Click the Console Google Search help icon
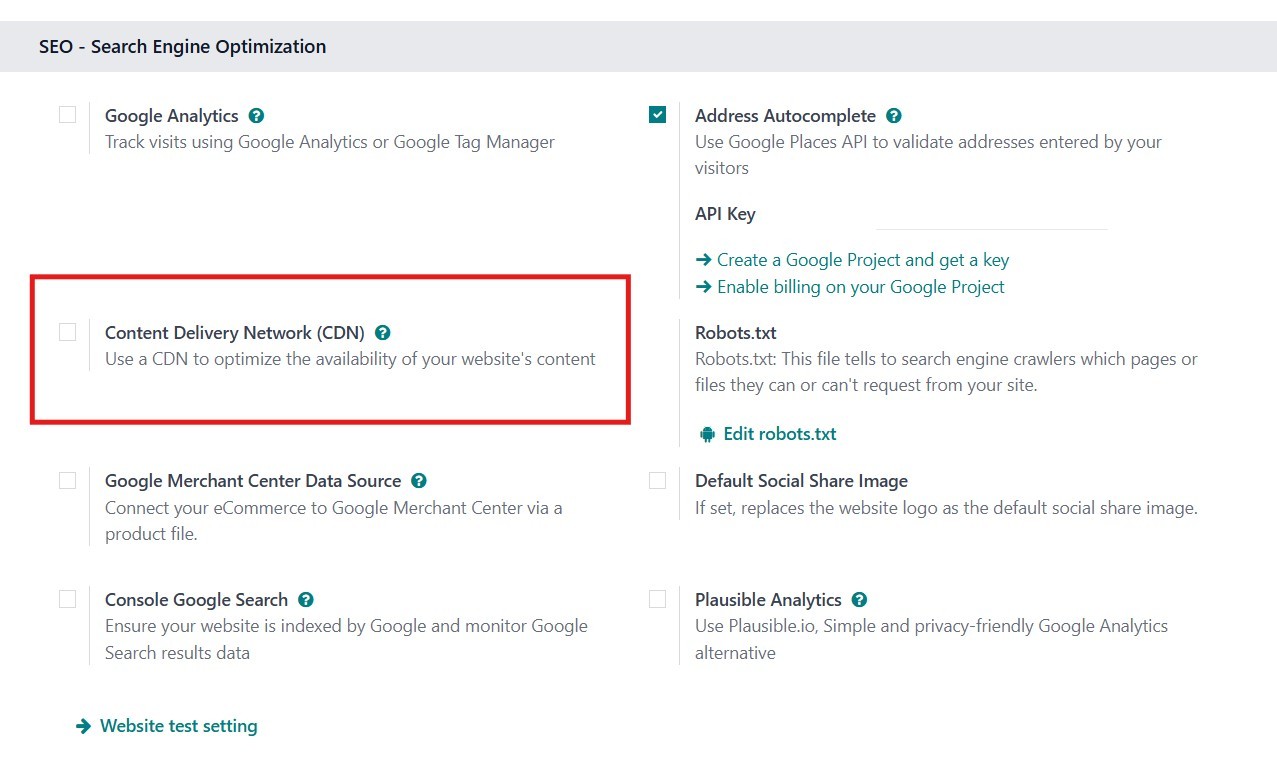 click(x=306, y=600)
